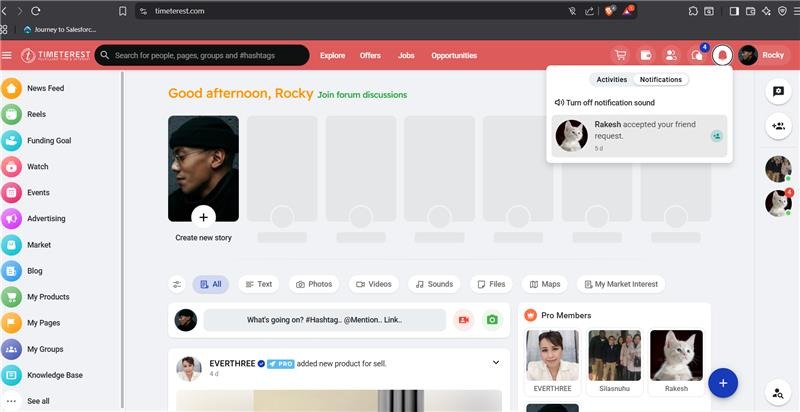Image resolution: width=800 pixels, height=412 pixels.
Task: Select the All feed filter
Action: click(x=211, y=284)
